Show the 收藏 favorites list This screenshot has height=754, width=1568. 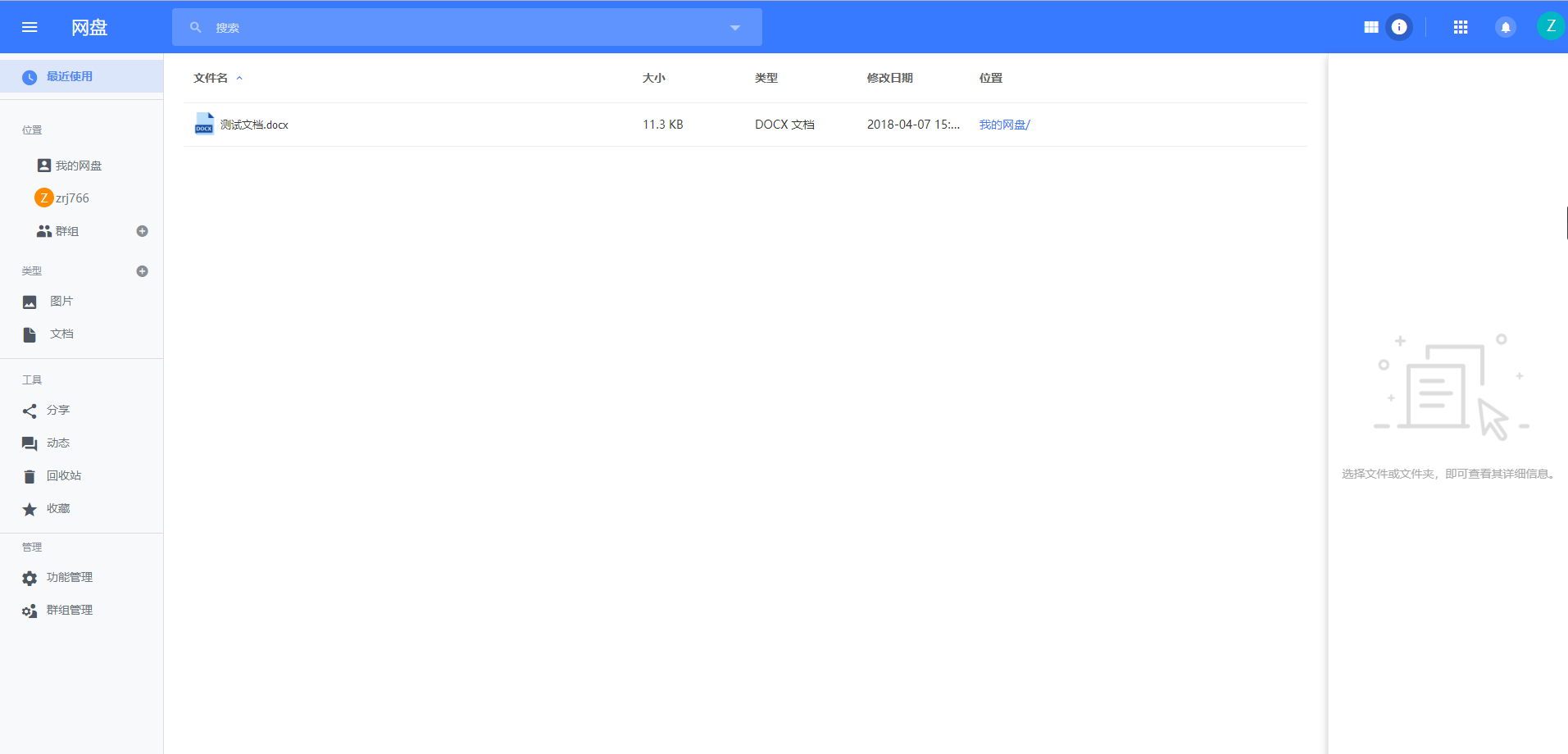coord(57,508)
